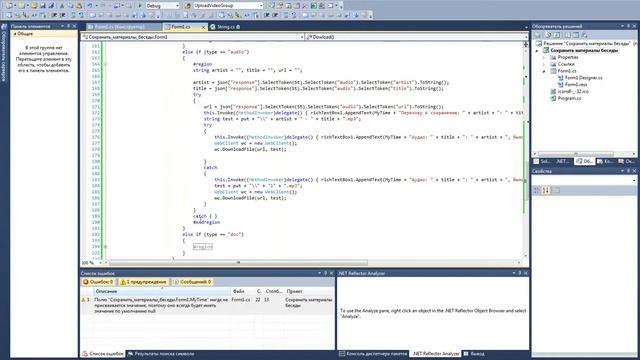
Task: Open the Download() member dropdown
Action: tap(416, 37)
